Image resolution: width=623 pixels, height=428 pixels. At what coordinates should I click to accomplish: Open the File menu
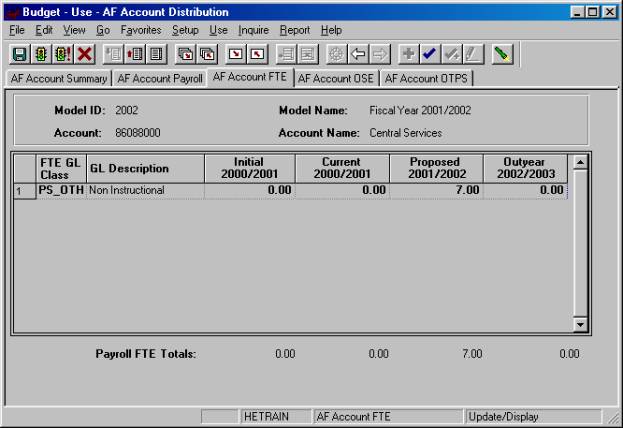16,30
